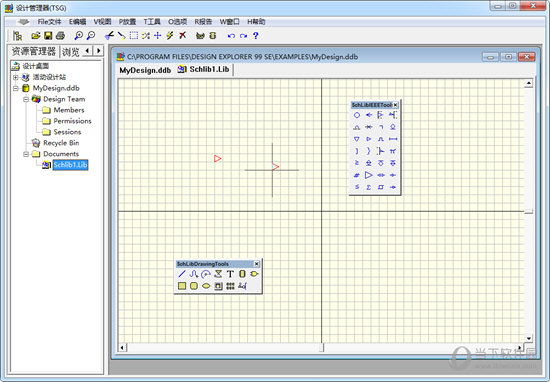Click the vertical scrollbar down arrow
This screenshot has width=550, height=382.
[x=529, y=339]
